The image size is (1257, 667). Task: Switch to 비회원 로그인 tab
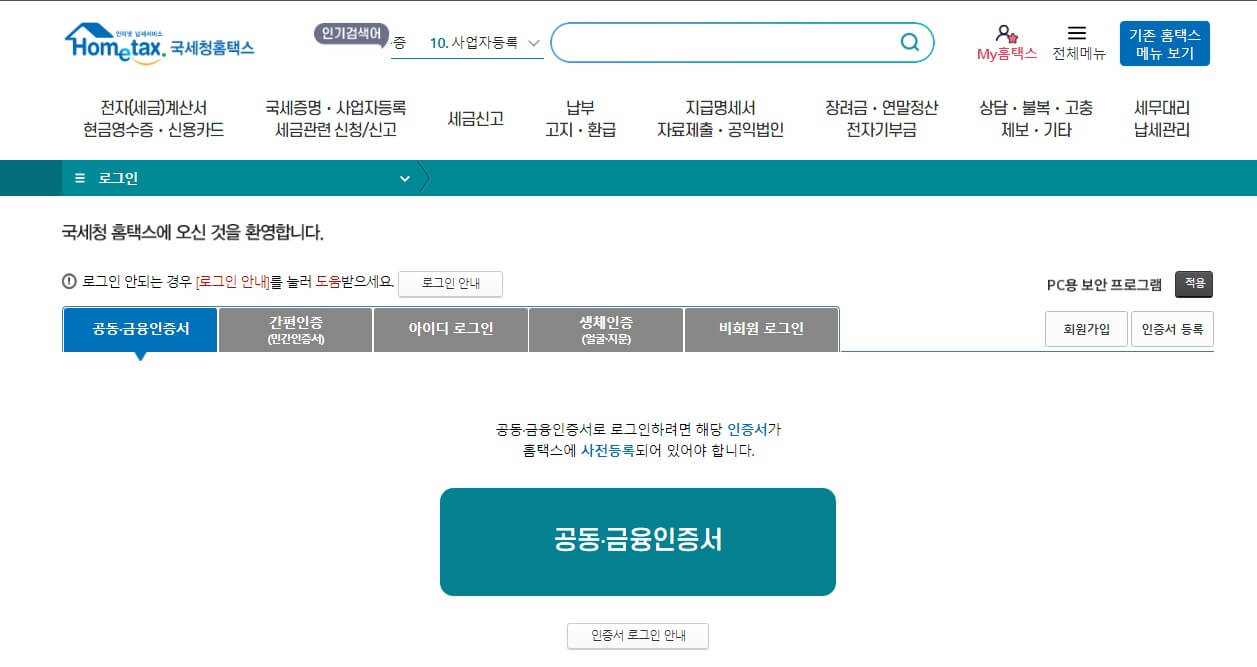click(761, 329)
